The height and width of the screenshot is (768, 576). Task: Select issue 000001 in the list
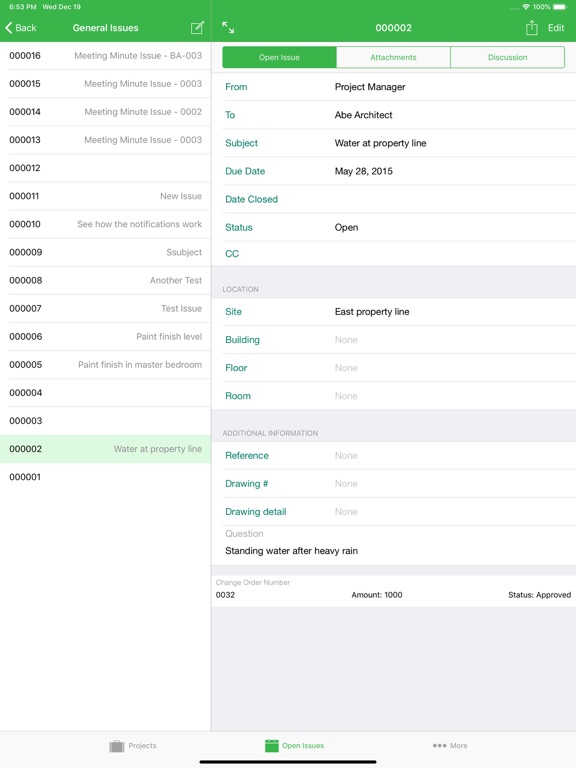click(105, 477)
